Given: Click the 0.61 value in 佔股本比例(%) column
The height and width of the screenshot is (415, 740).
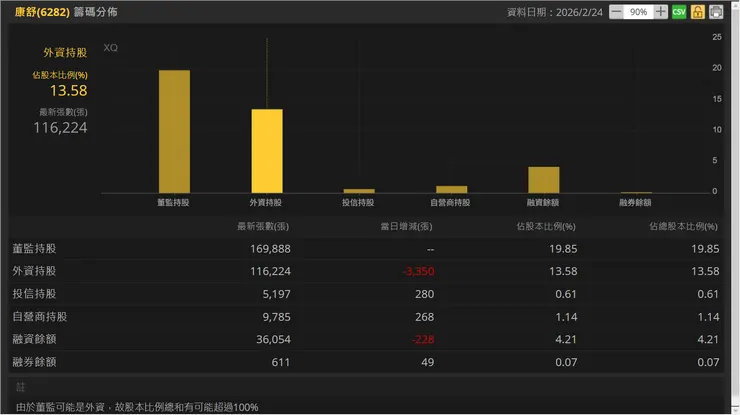Looking at the screenshot, I should pos(566,294).
